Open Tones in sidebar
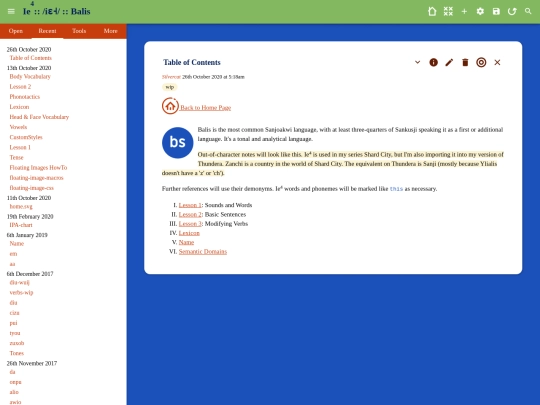The image size is (540, 405). point(17,353)
